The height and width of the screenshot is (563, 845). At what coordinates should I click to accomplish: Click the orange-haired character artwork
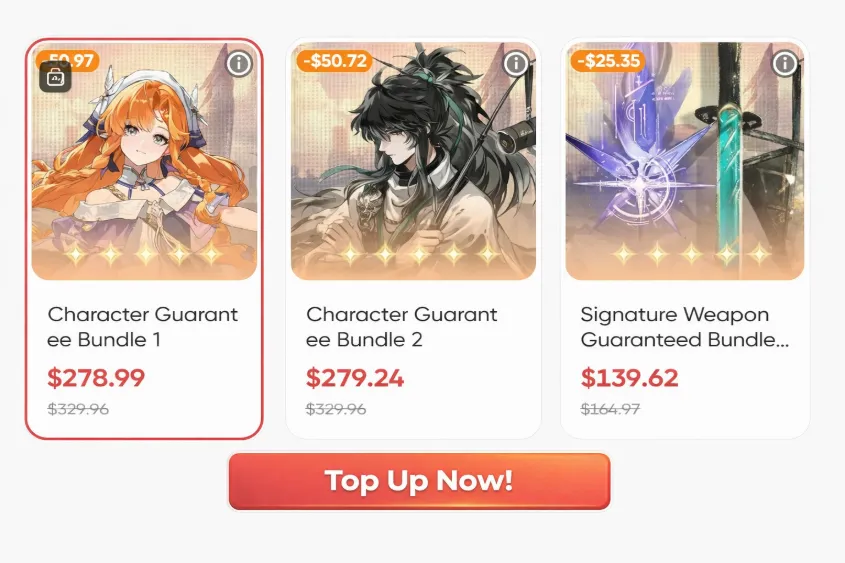click(144, 161)
